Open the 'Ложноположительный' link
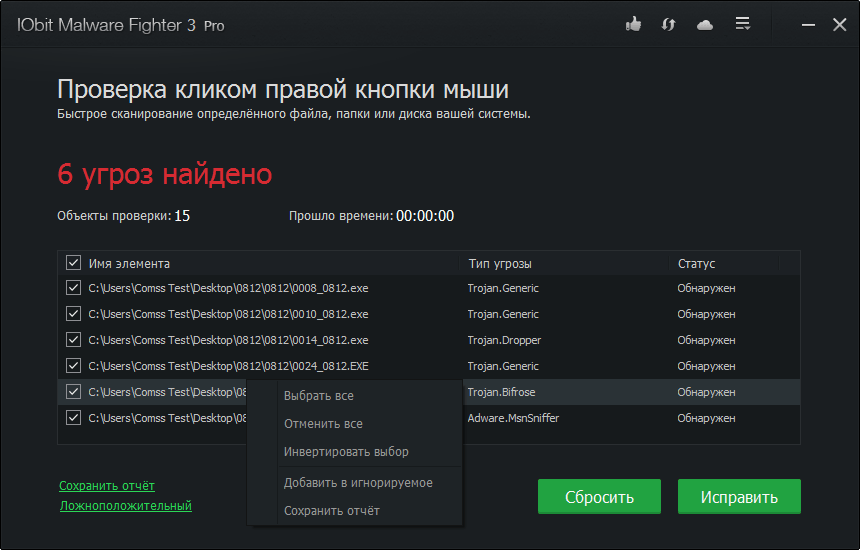The width and height of the screenshot is (860, 550). pos(126,506)
